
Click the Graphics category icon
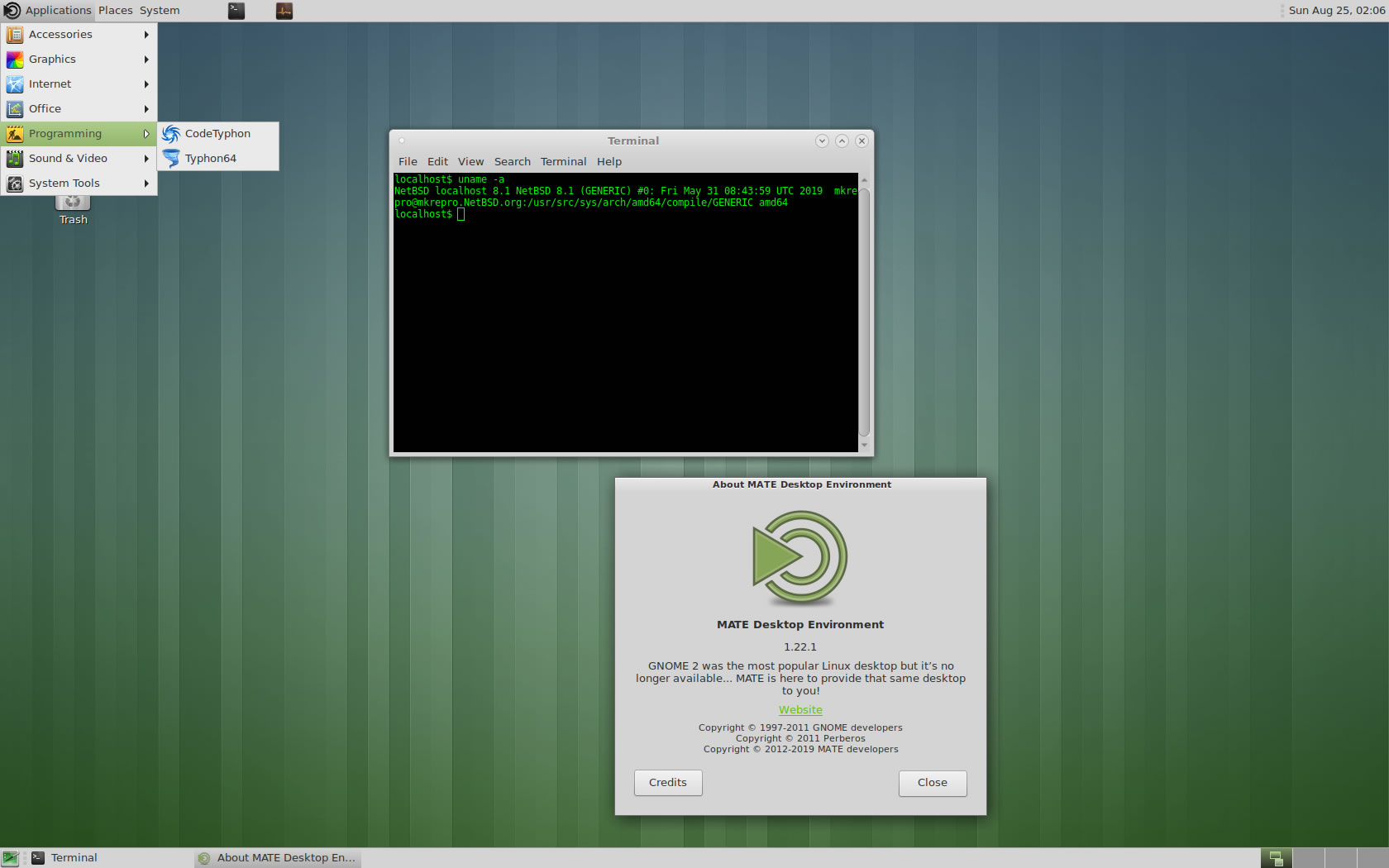15,60
